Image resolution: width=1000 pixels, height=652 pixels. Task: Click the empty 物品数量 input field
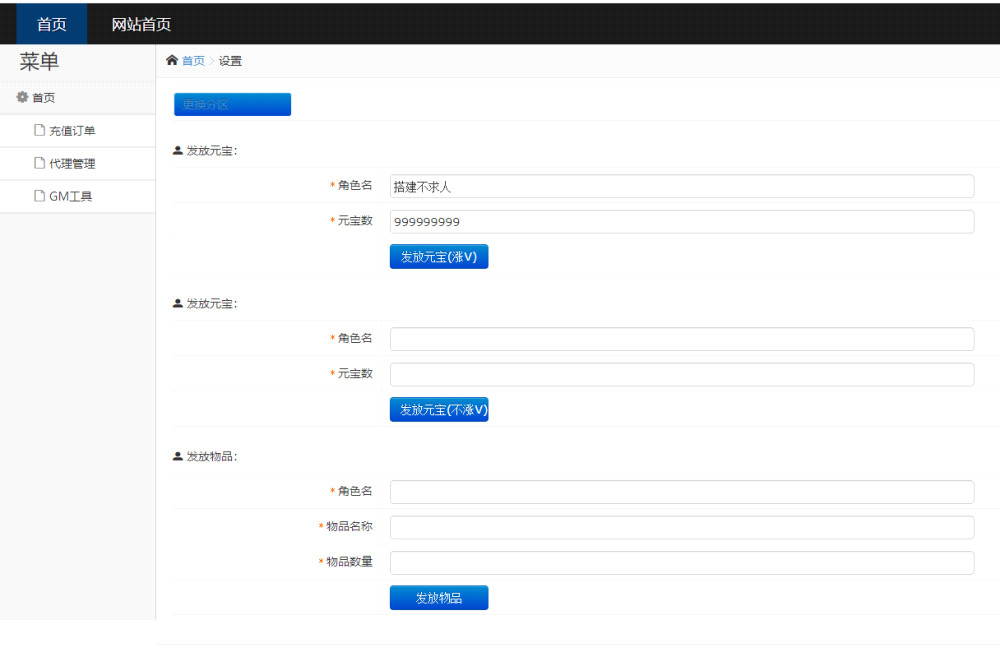681,563
